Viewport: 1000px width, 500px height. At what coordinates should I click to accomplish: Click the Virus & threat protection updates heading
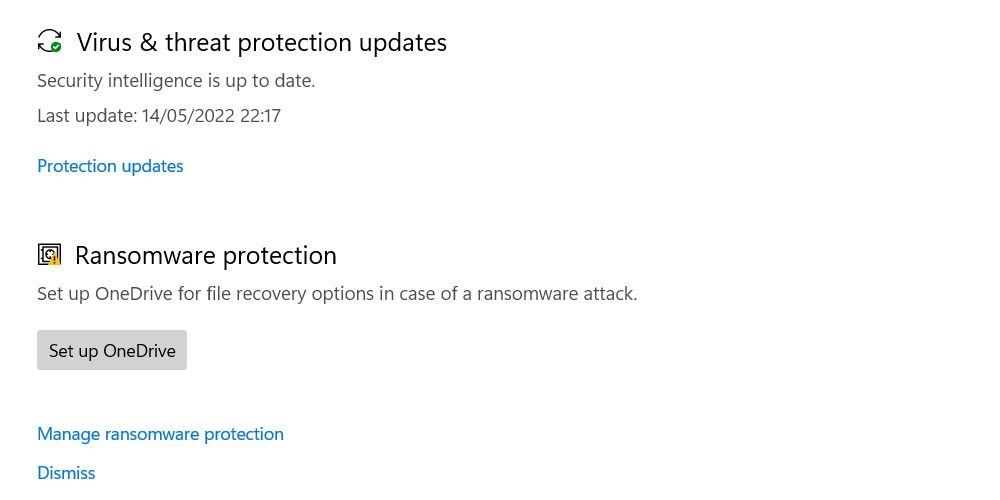point(261,43)
